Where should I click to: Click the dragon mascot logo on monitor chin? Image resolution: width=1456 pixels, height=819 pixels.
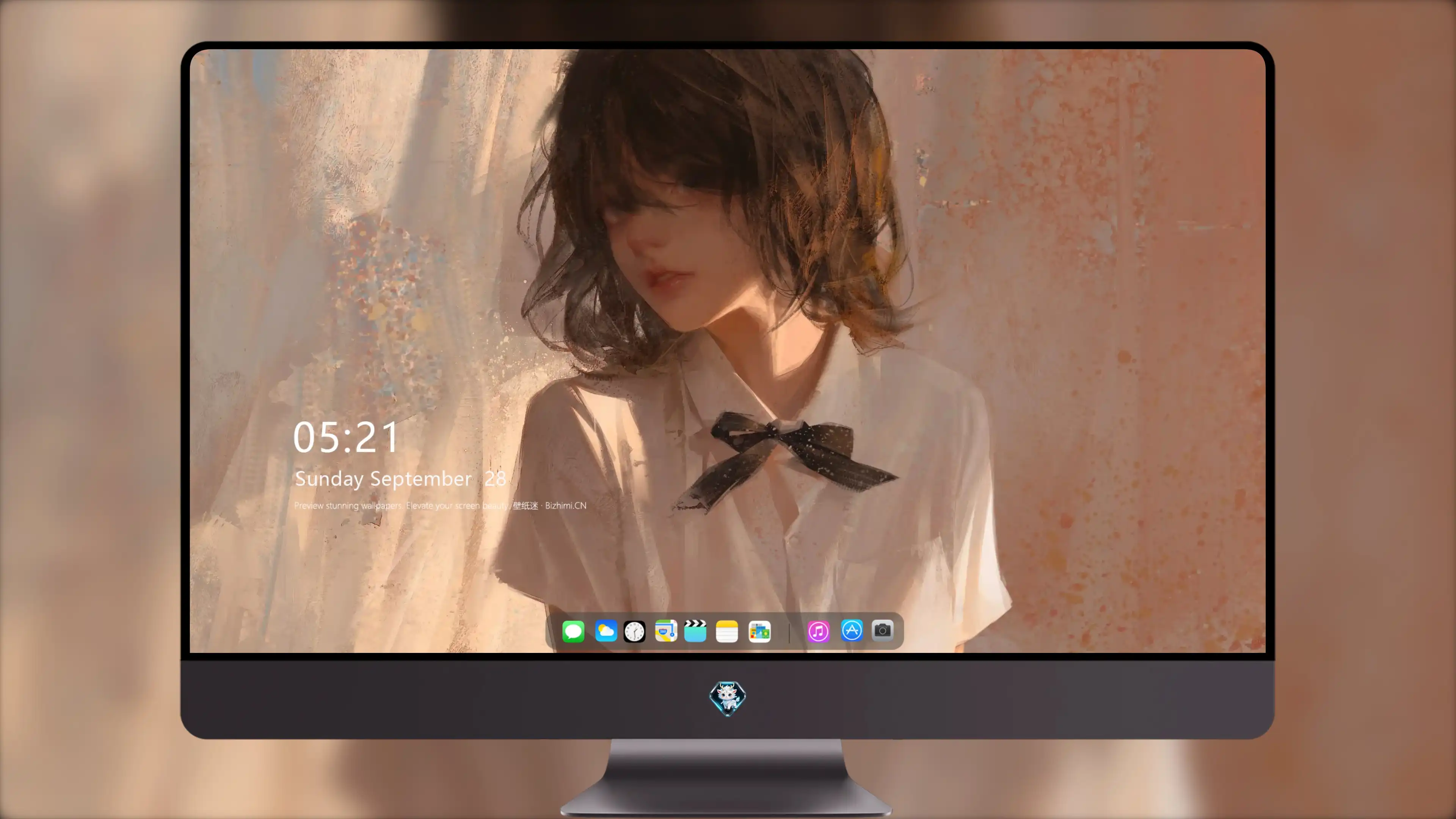coord(728,698)
